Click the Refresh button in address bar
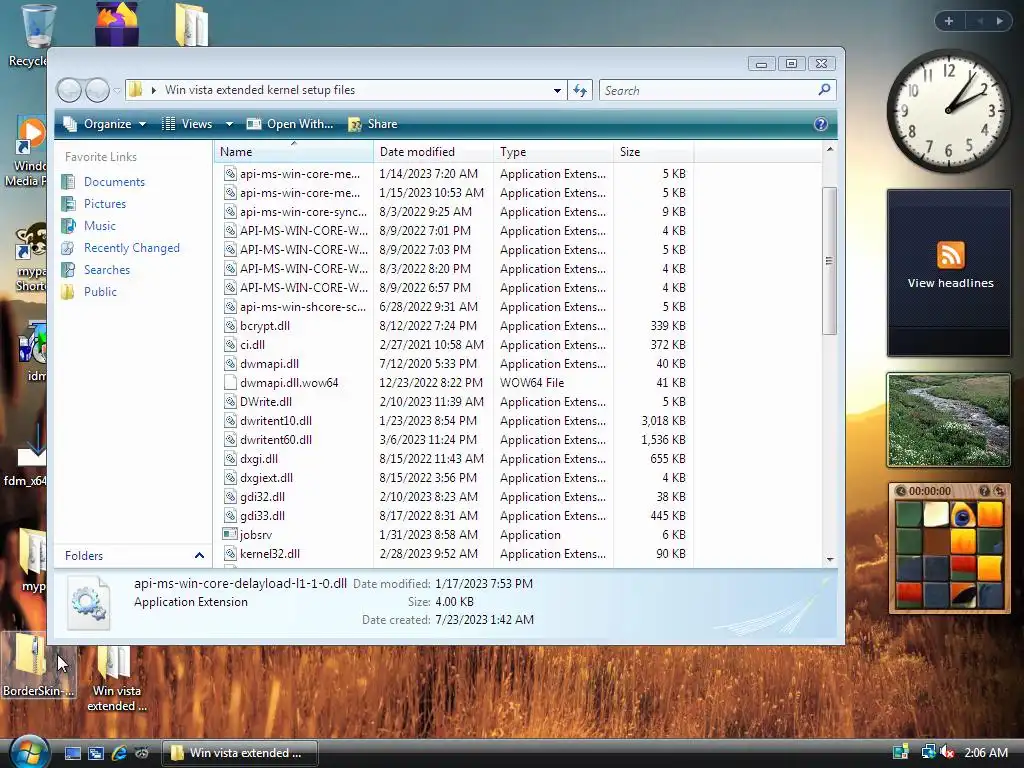Viewport: 1024px width, 768px height. pos(580,91)
